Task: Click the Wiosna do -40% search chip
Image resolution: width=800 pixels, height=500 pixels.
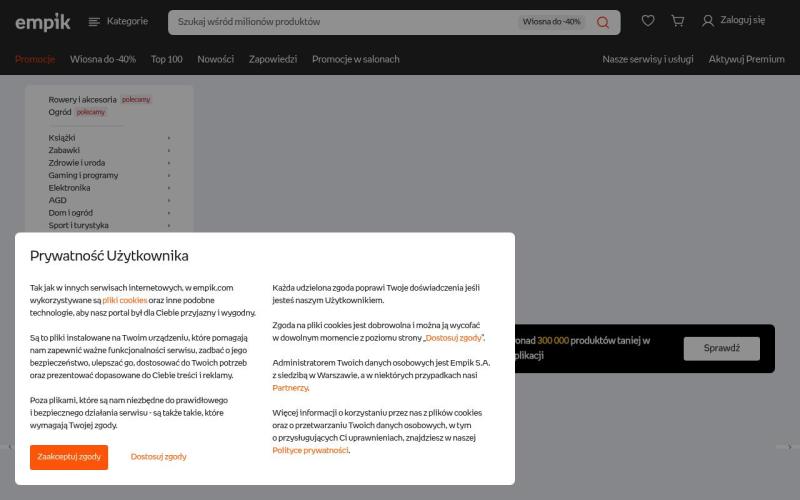Action: tap(551, 22)
